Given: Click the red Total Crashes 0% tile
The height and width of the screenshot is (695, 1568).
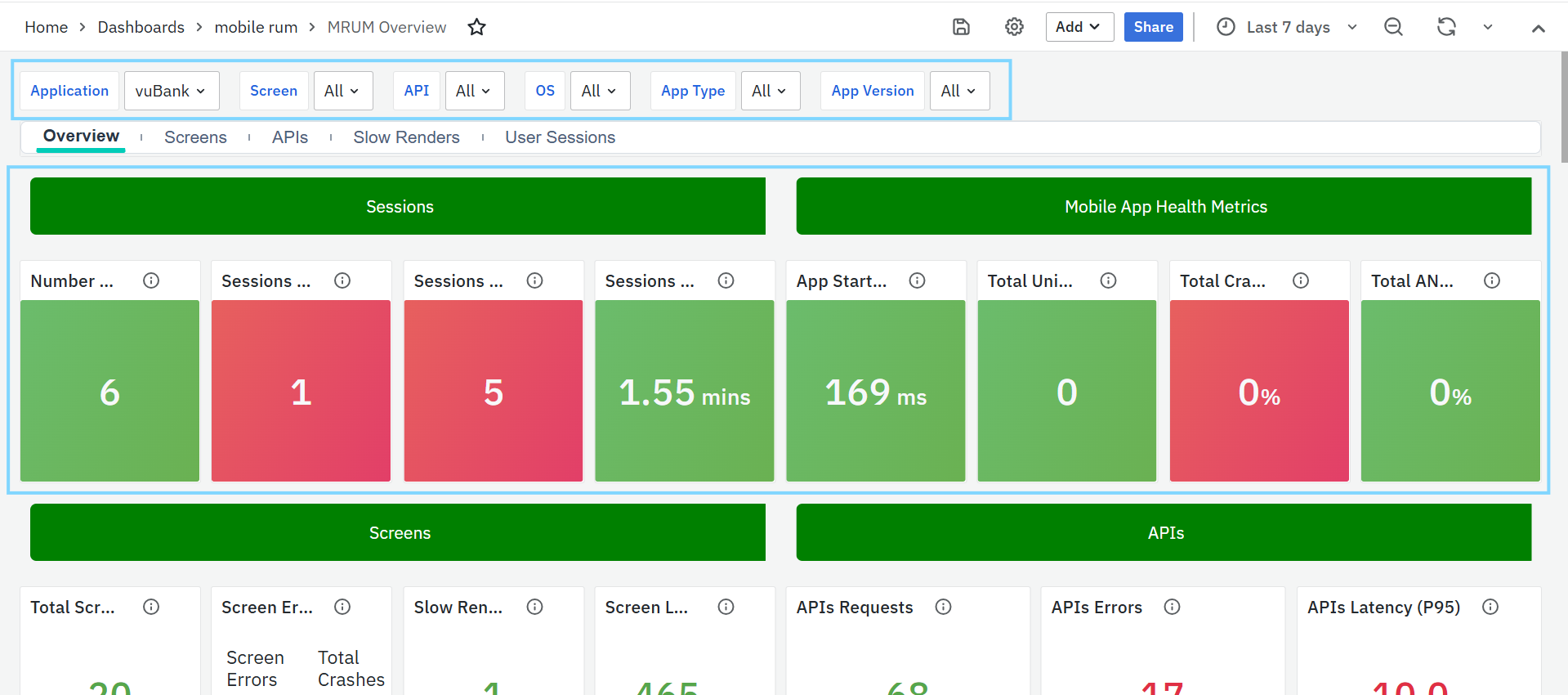Looking at the screenshot, I should click(x=1258, y=391).
